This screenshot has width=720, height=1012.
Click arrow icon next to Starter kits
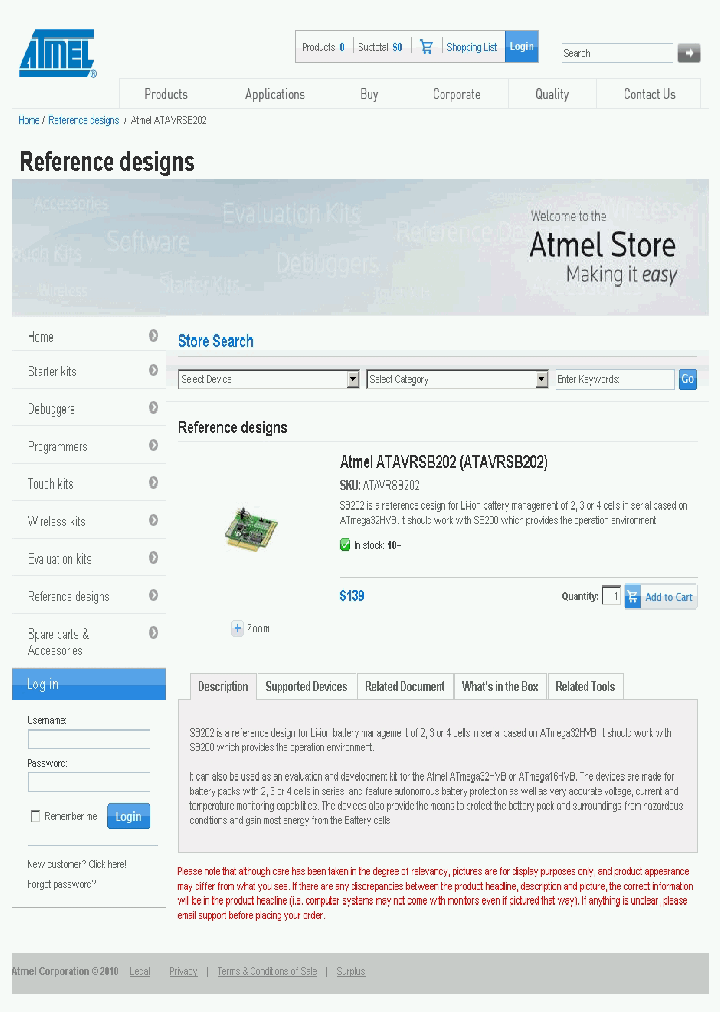click(x=154, y=370)
